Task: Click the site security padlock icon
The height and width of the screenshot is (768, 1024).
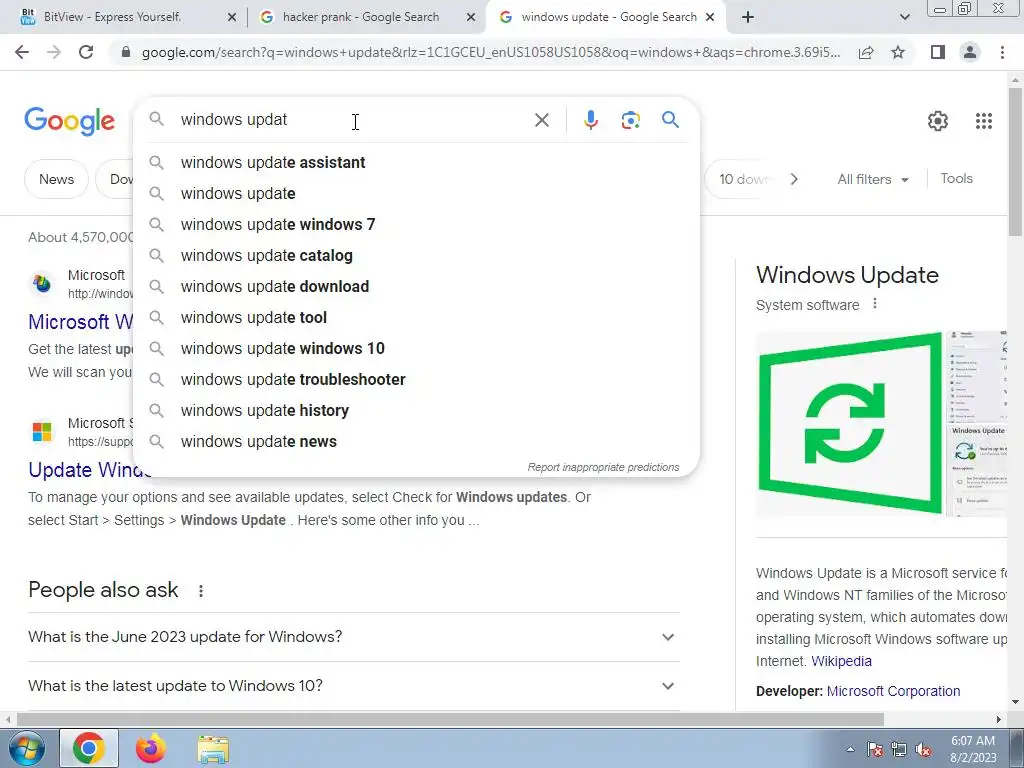Action: click(x=126, y=52)
